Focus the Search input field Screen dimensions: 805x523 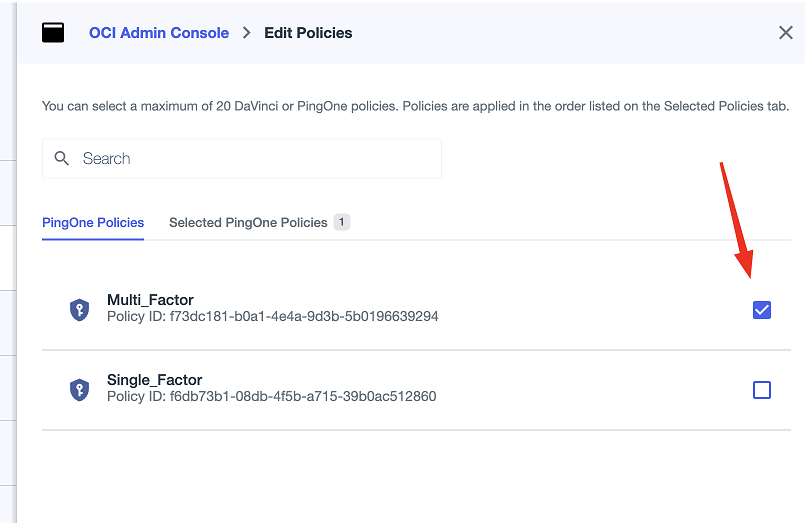tap(242, 159)
